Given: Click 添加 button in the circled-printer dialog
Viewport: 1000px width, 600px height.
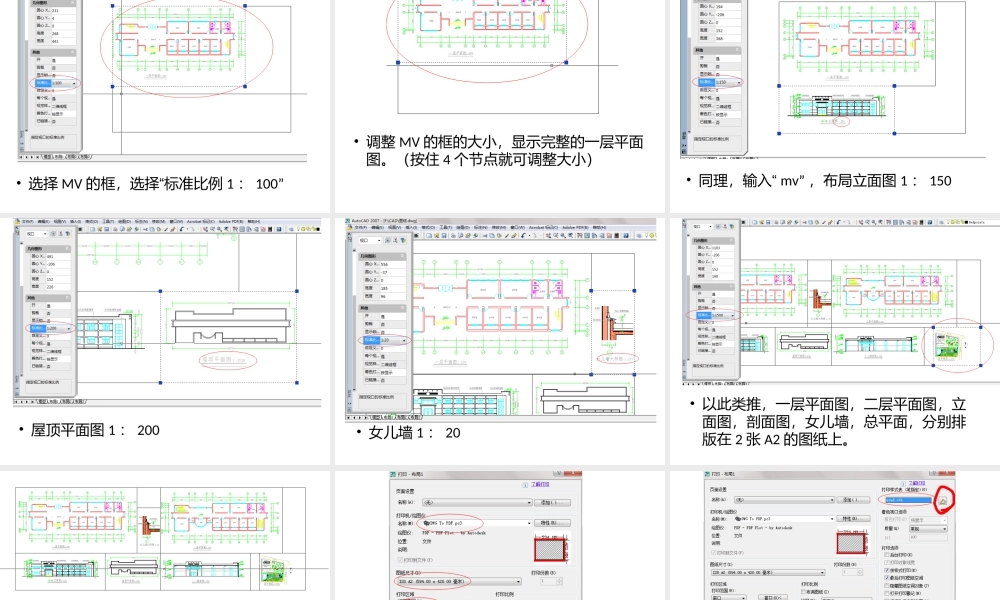Looking at the screenshot, I should pyautogui.click(x=553, y=502).
